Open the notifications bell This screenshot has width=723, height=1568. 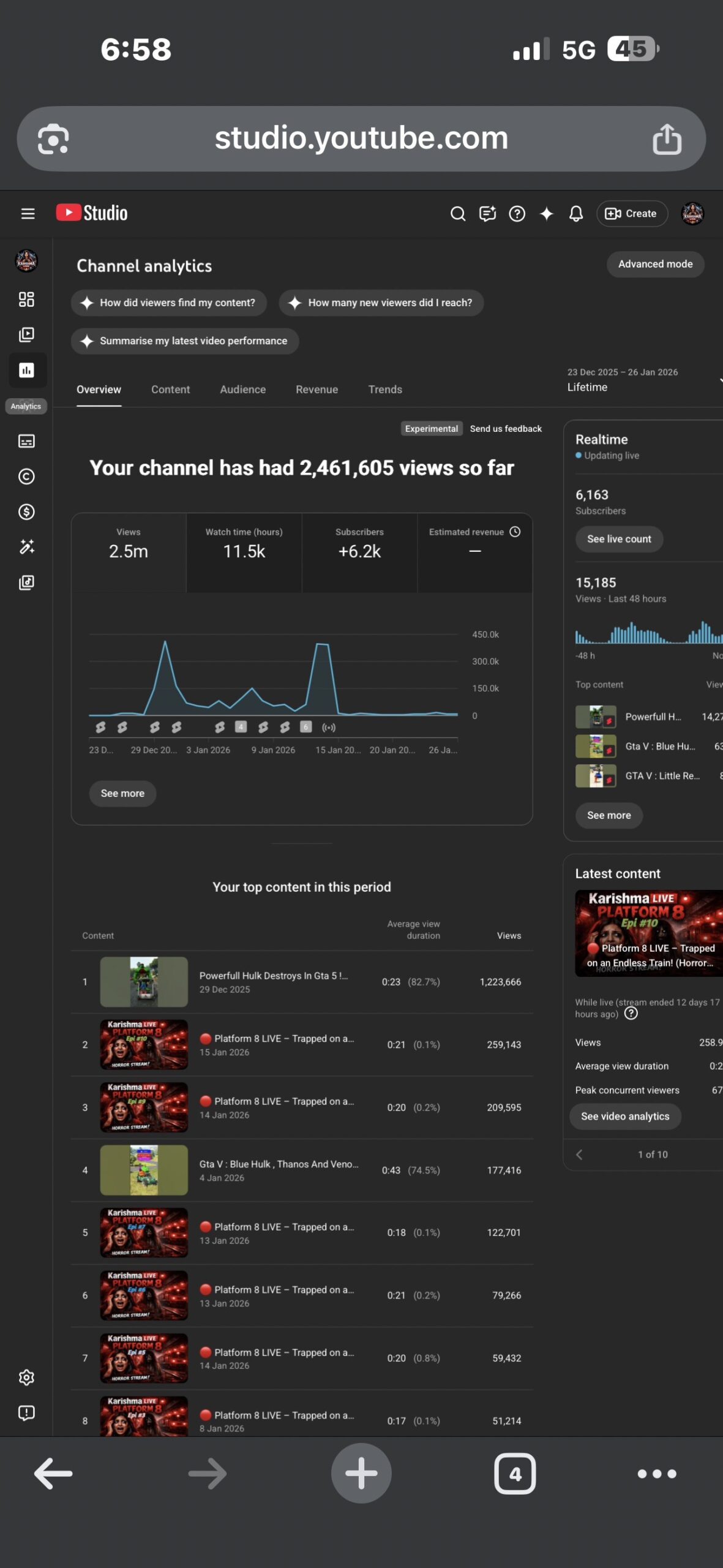(575, 213)
